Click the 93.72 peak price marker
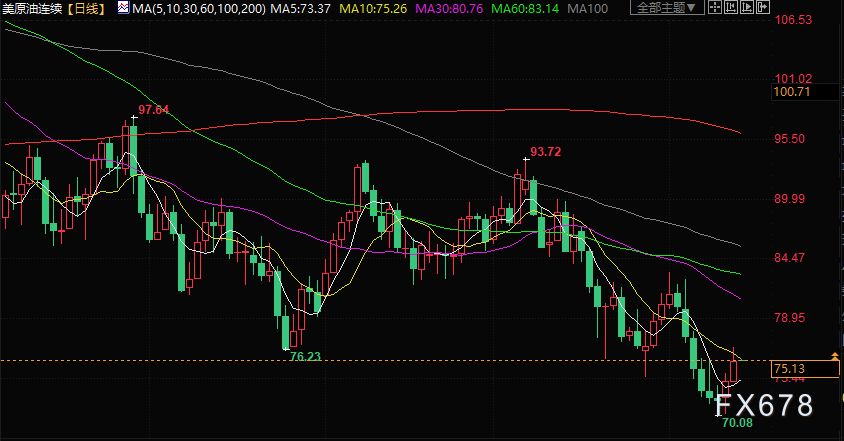This screenshot has width=844, height=441. click(545, 152)
